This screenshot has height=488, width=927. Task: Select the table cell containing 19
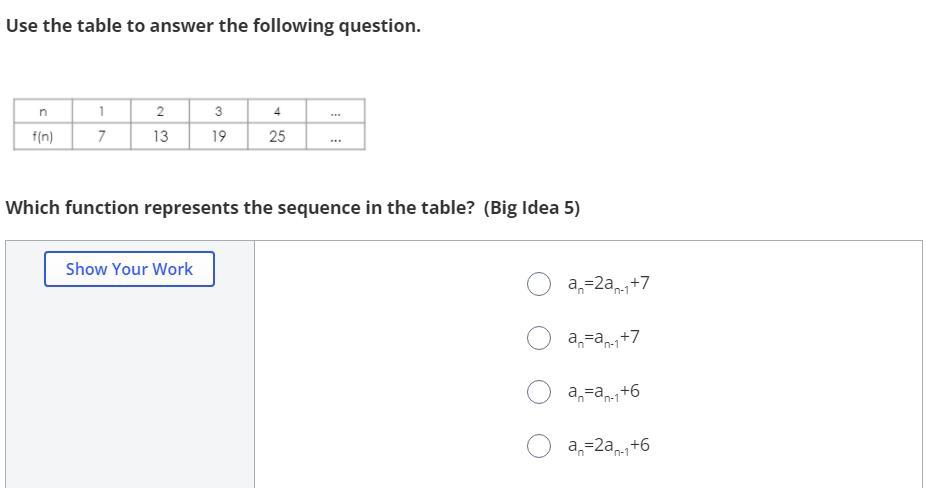[218, 136]
